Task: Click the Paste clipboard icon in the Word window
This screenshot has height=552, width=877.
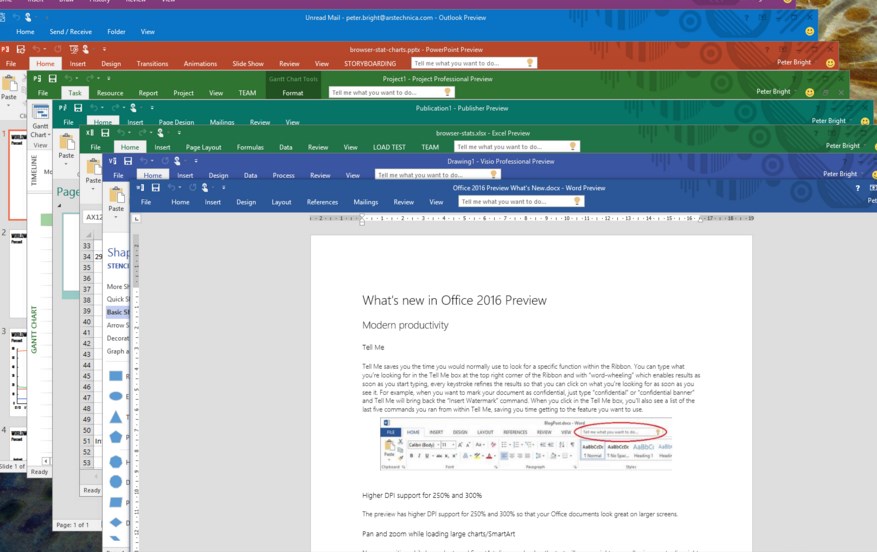Action: tap(116, 196)
